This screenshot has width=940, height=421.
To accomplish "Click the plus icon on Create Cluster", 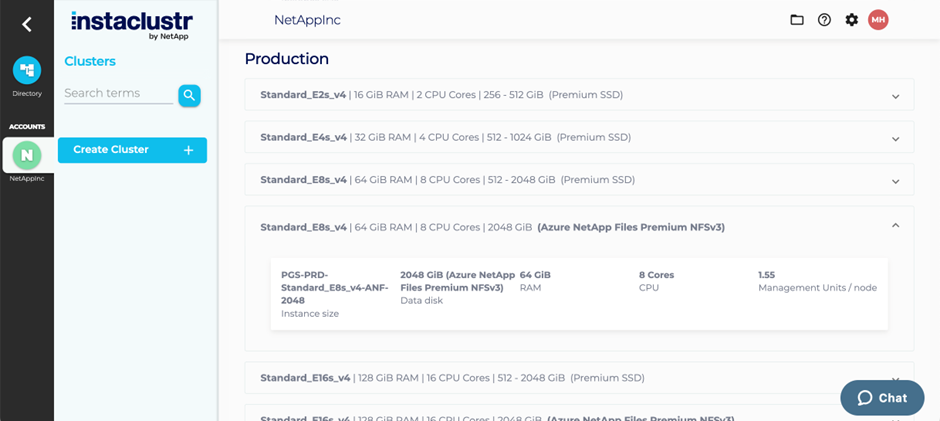I will [188, 150].
